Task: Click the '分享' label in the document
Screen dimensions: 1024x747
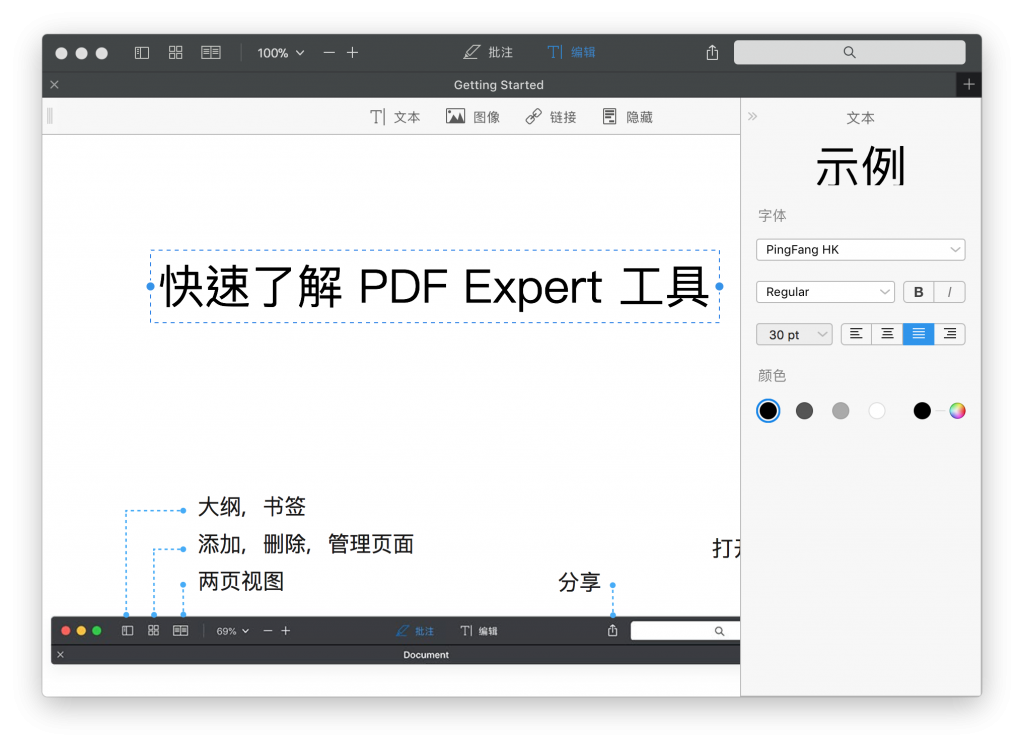Action: click(x=579, y=582)
